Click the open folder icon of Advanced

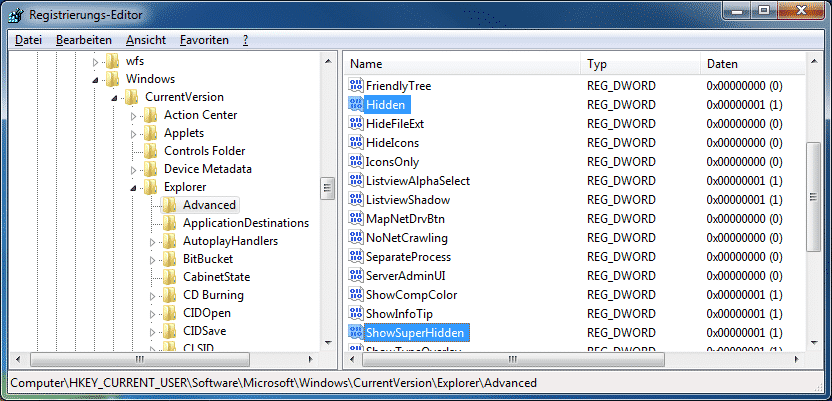click(169, 205)
